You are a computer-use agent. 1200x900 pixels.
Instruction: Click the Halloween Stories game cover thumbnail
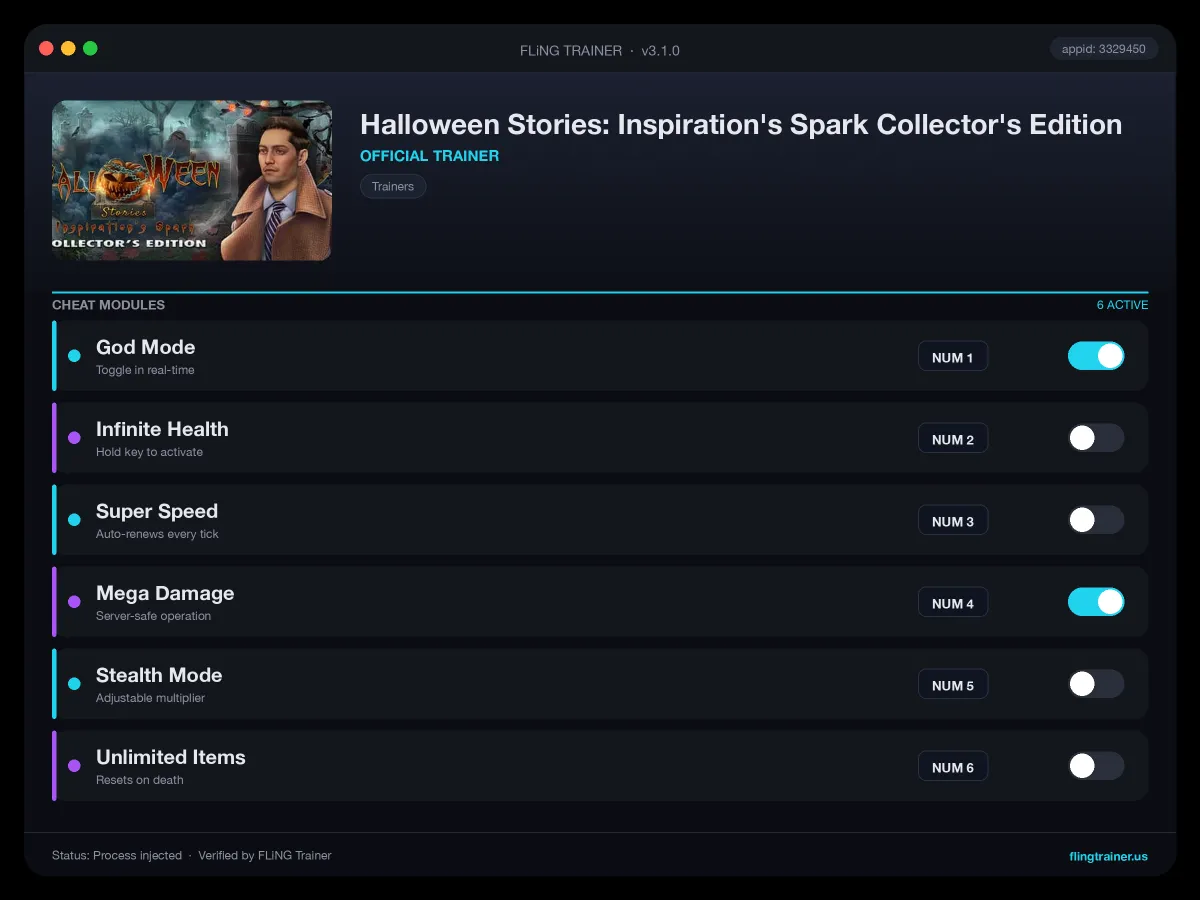[192, 180]
